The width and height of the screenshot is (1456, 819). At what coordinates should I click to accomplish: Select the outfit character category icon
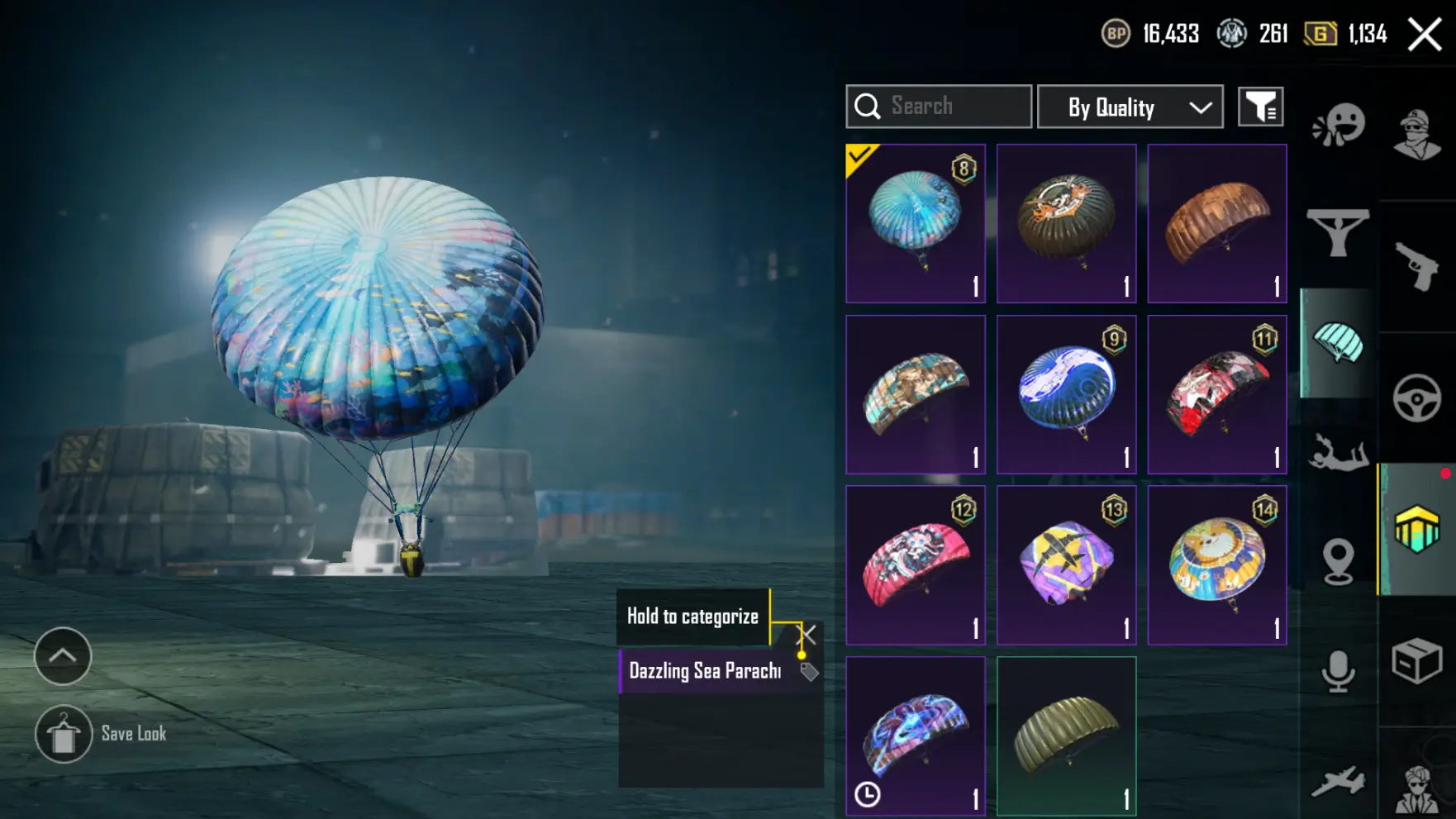click(x=1418, y=134)
